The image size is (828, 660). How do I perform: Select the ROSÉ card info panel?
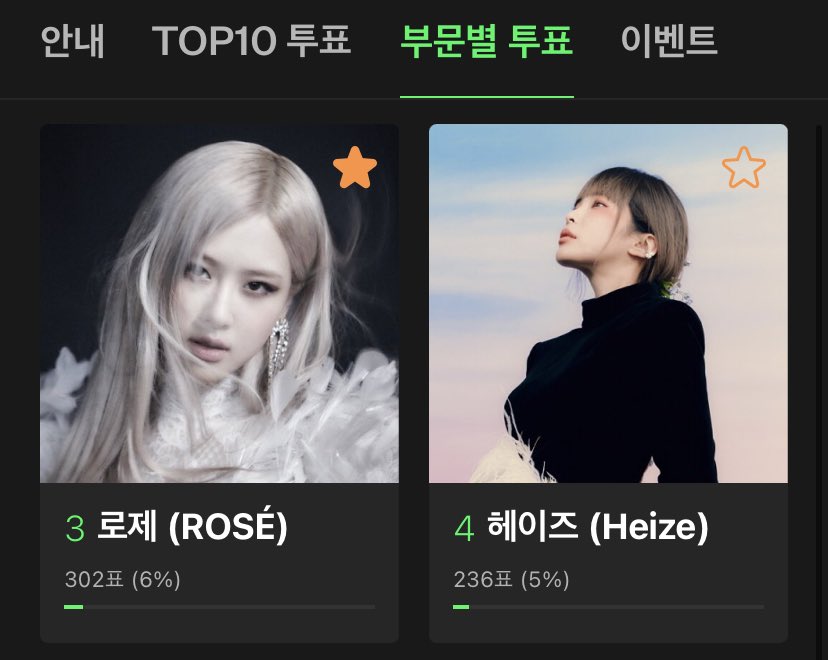click(219, 562)
